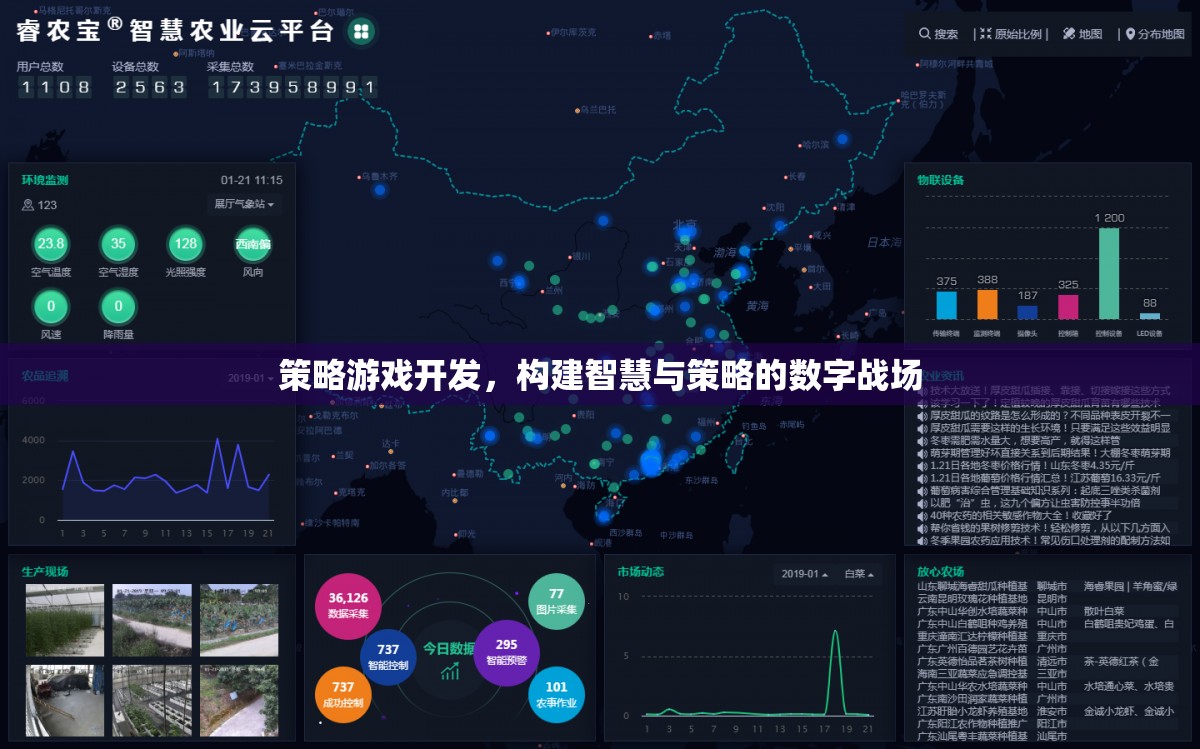Screen dimensions: 1200x749
Task: Click speaker icon for 厚皮甜瓜需要这样的生长环境 news
Action: click(922, 428)
